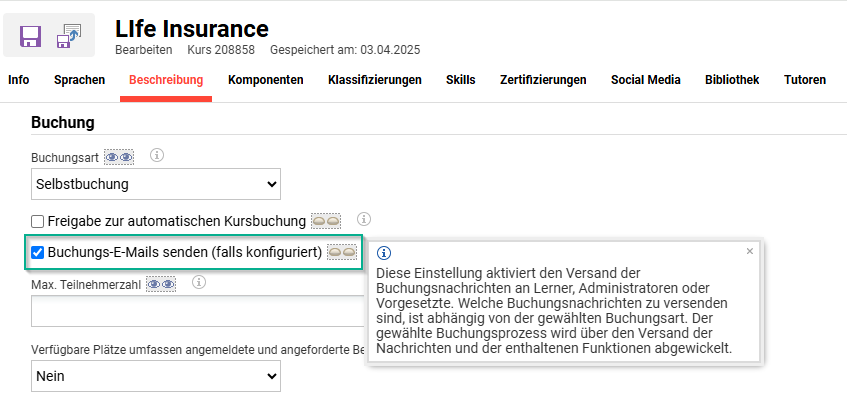Click the purple save disk icon
The width and height of the screenshot is (847, 418).
pos(30,36)
